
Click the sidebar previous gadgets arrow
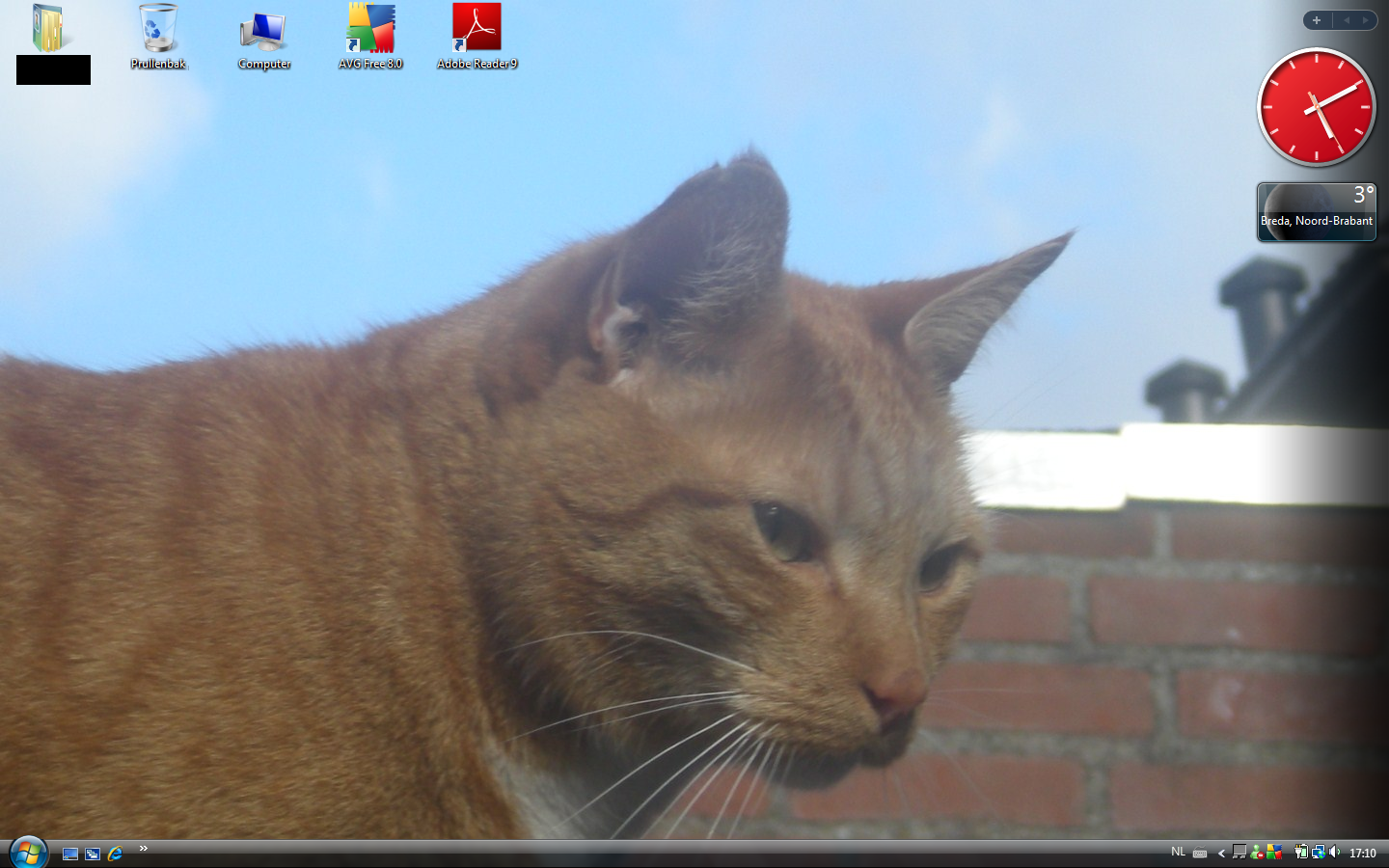[1346, 20]
